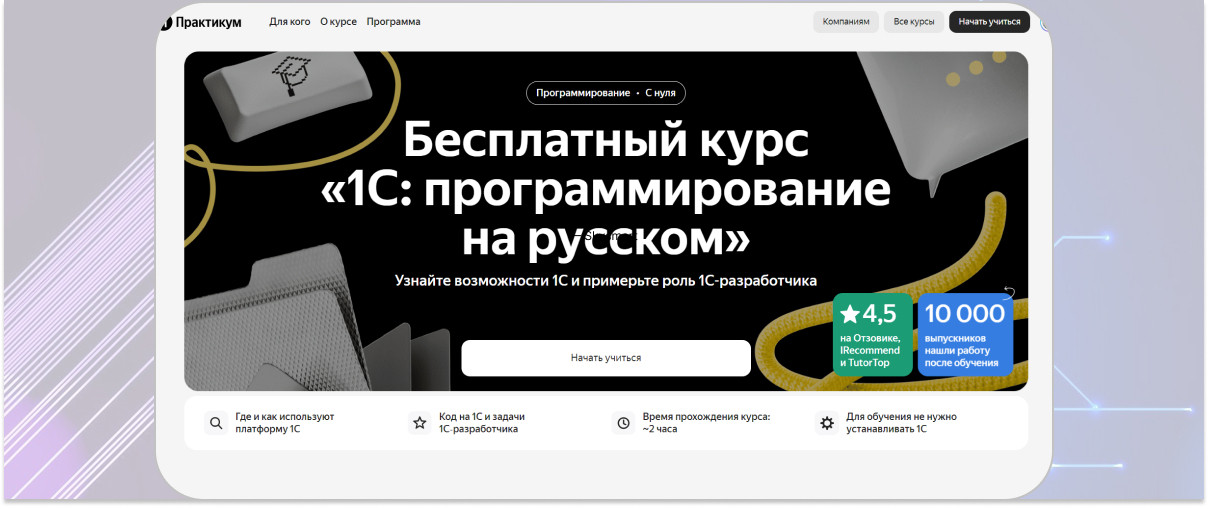Open the Практикум logo home link
Viewport: 1208px width, 507px height.
pos(200,22)
